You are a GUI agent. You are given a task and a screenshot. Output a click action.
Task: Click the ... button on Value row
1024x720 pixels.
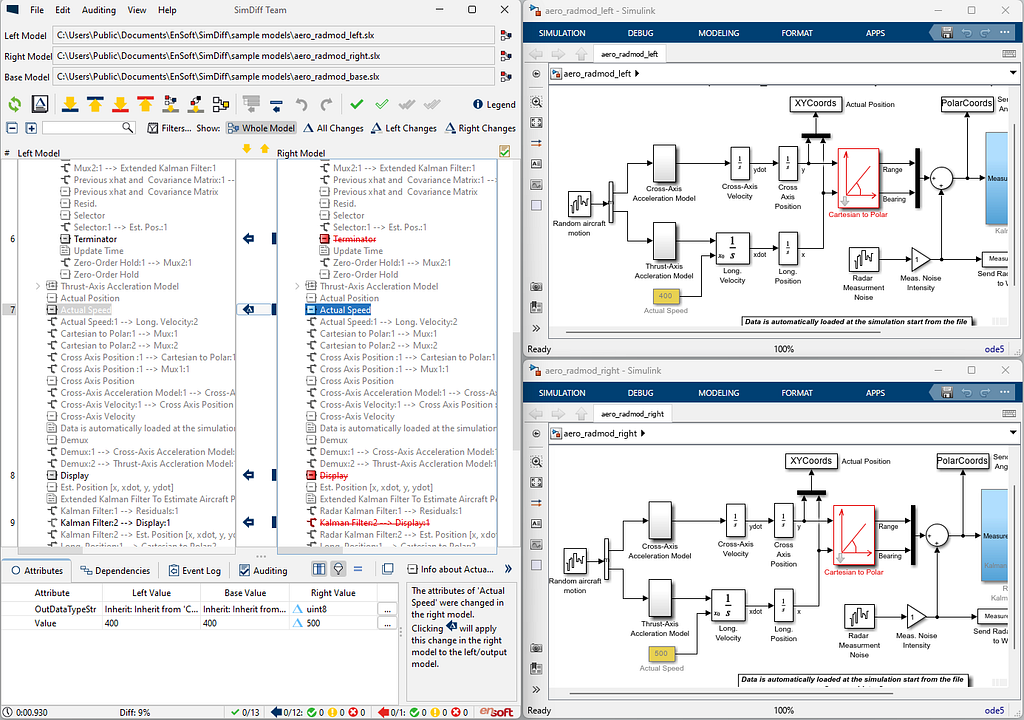click(387, 623)
